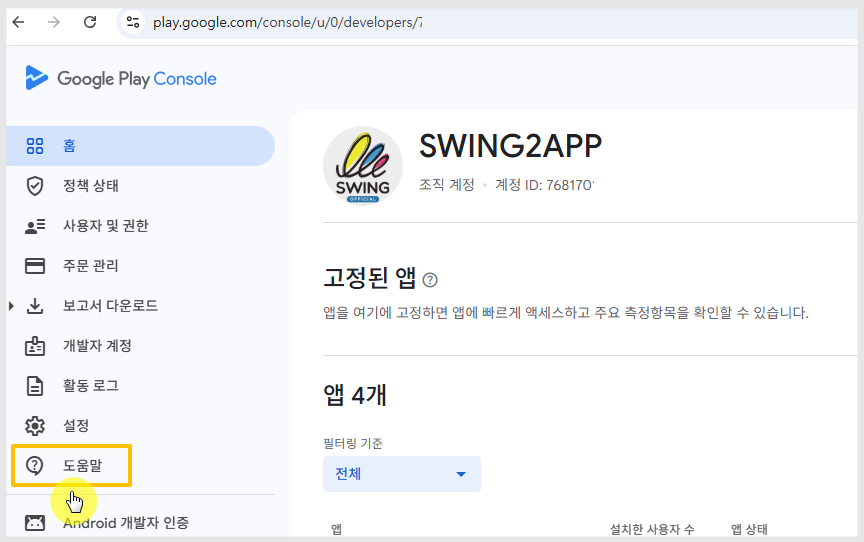Click the Home grid icon in sidebar
The image size is (864, 542).
pyautogui.click(x=35, y=146)
